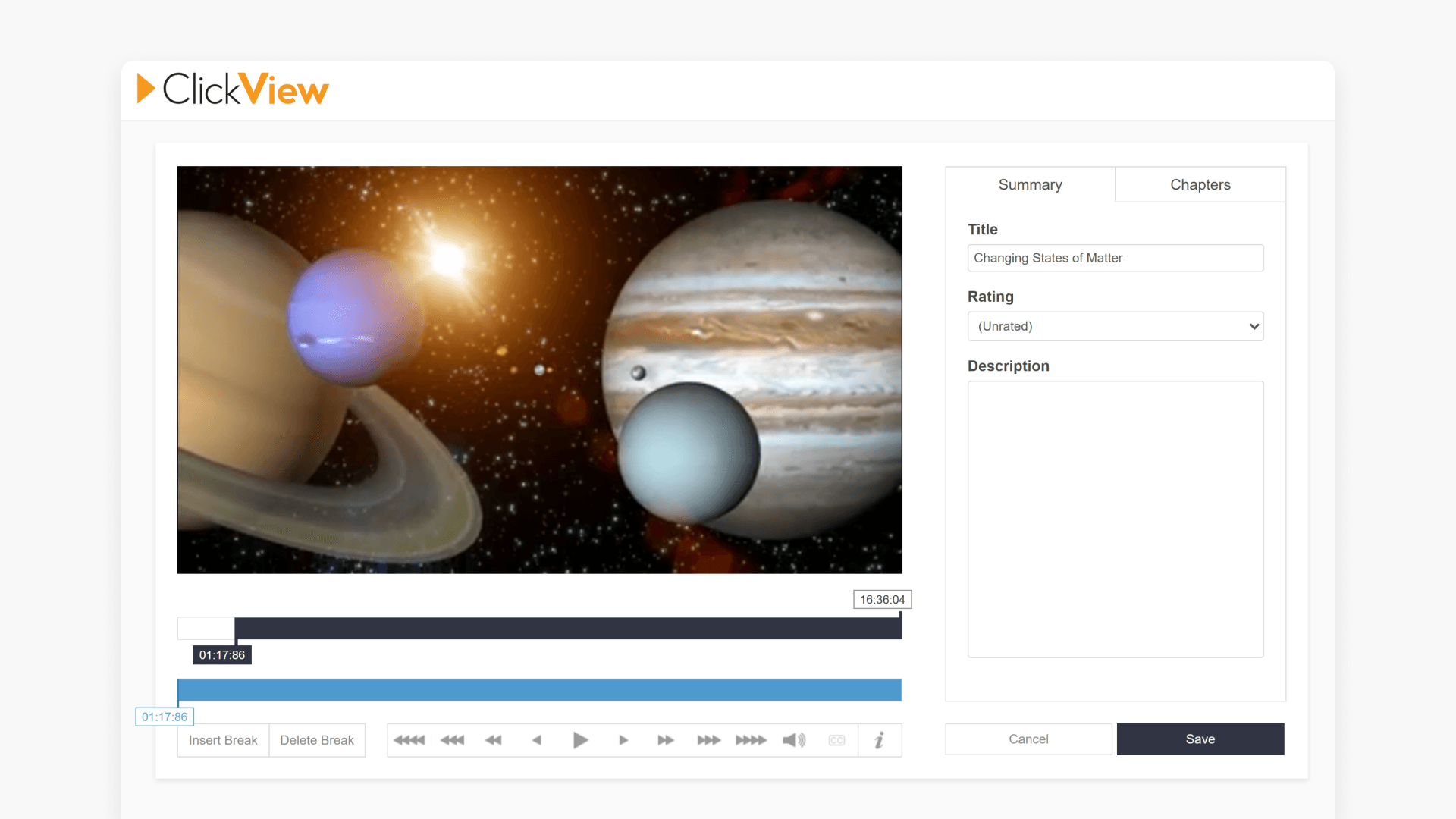Mute audio using the speaker icon
The image size is (1456, 819).
pyautogui.click(x=793, y=739)
